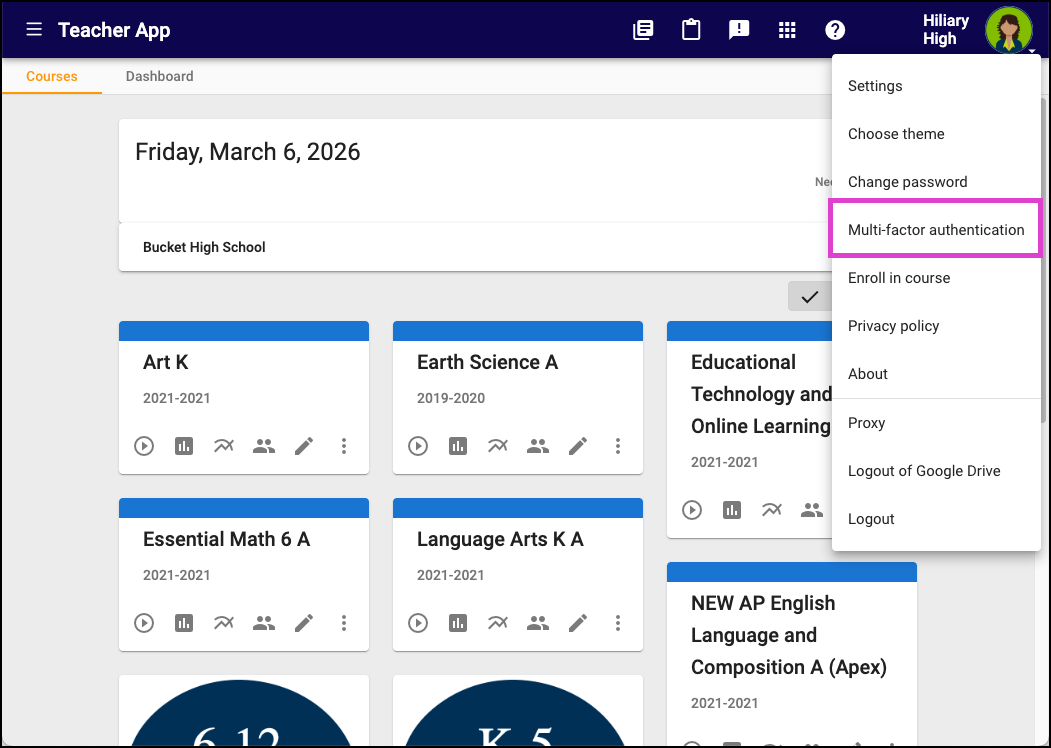
Task: Select Change password menu item
Action: click(936, 182)
